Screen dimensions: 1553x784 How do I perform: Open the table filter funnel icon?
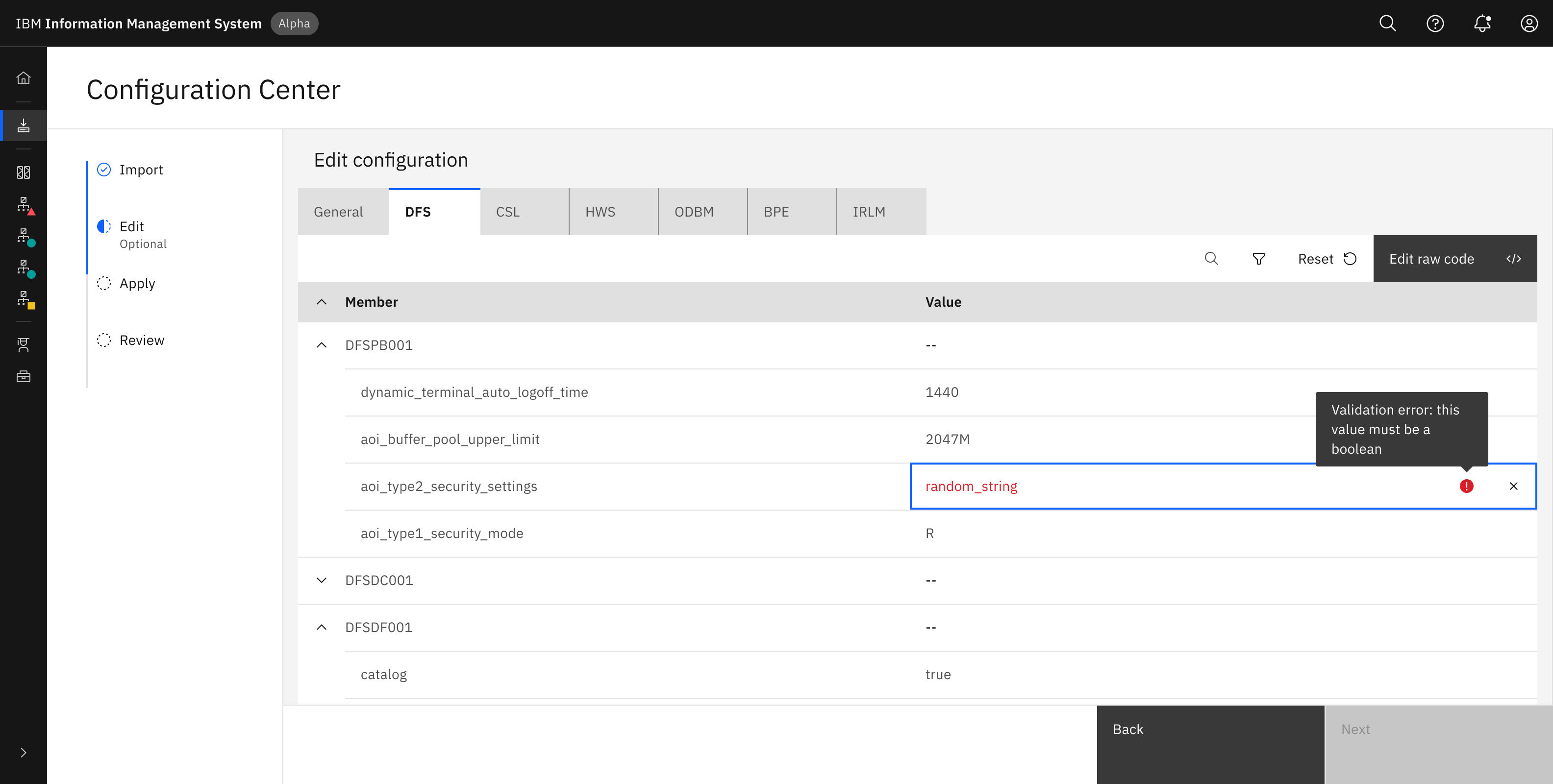click(1259, 259)
